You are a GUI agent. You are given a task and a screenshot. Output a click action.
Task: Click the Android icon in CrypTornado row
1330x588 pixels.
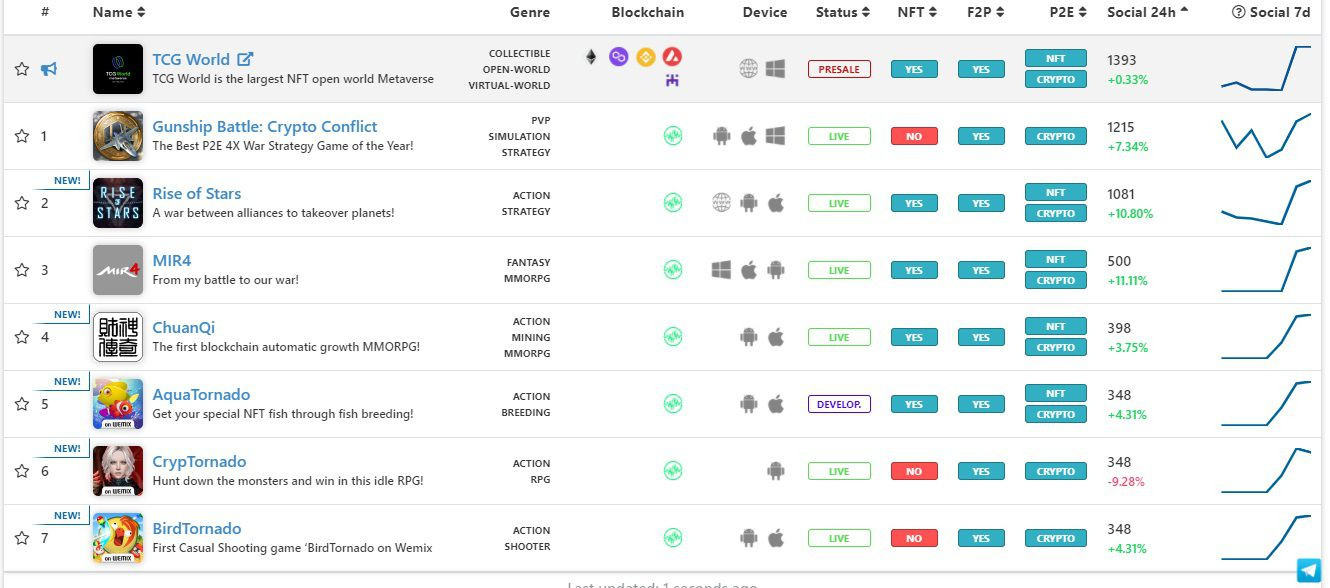[776, 471]
